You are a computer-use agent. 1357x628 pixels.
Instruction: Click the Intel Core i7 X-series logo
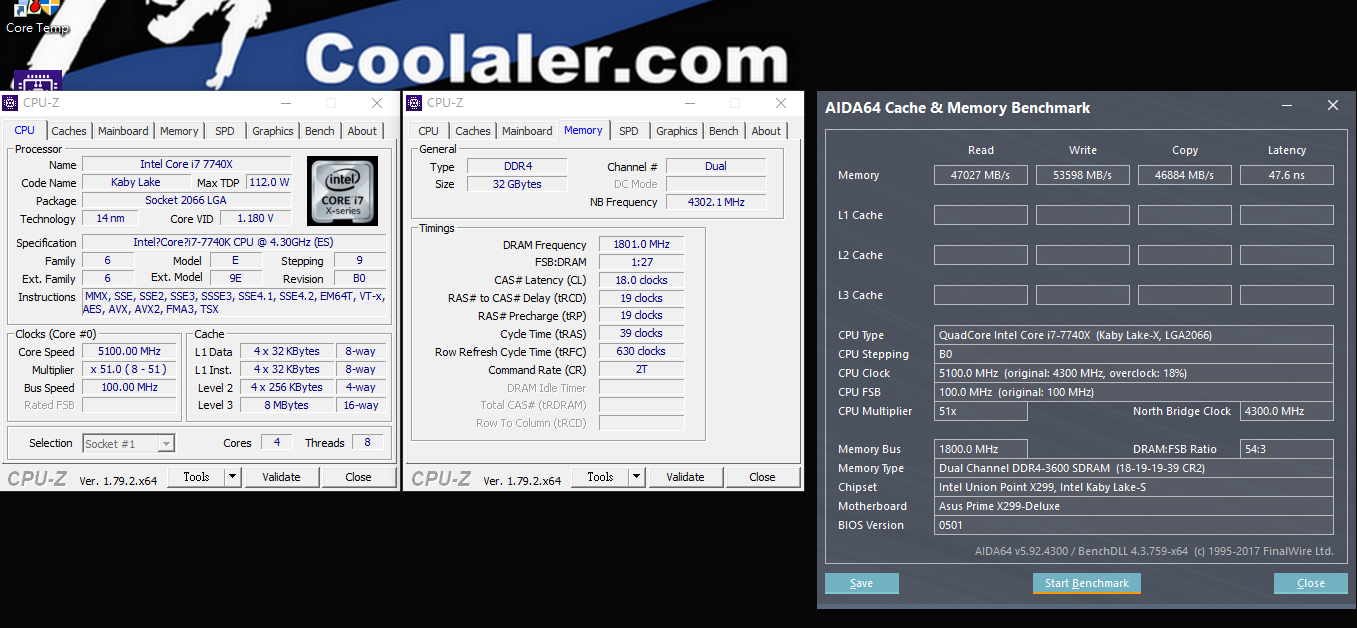pyautogui.click(x=342, y=190)
